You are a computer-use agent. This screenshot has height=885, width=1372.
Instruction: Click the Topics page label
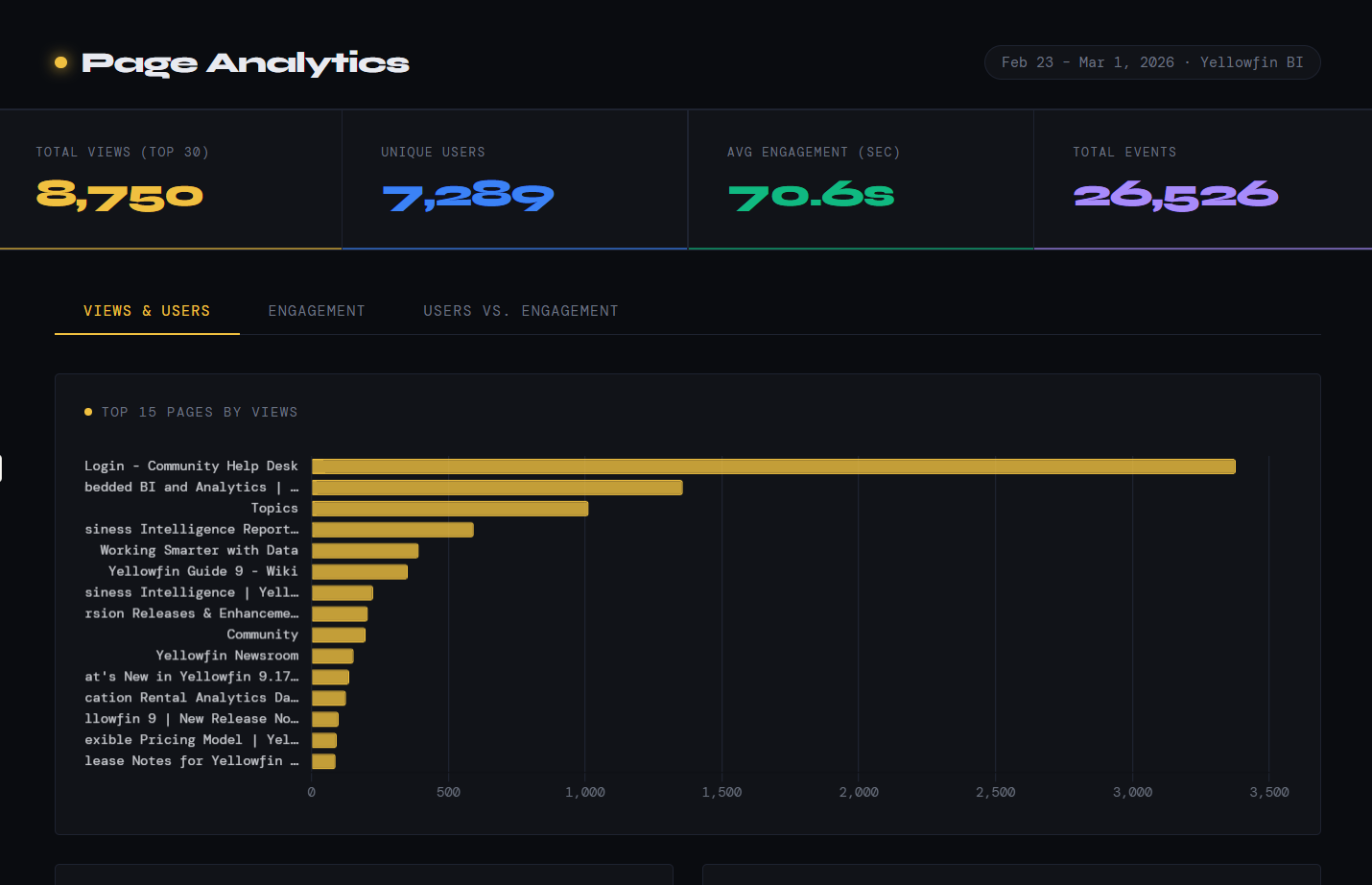[x=274, y=508]
